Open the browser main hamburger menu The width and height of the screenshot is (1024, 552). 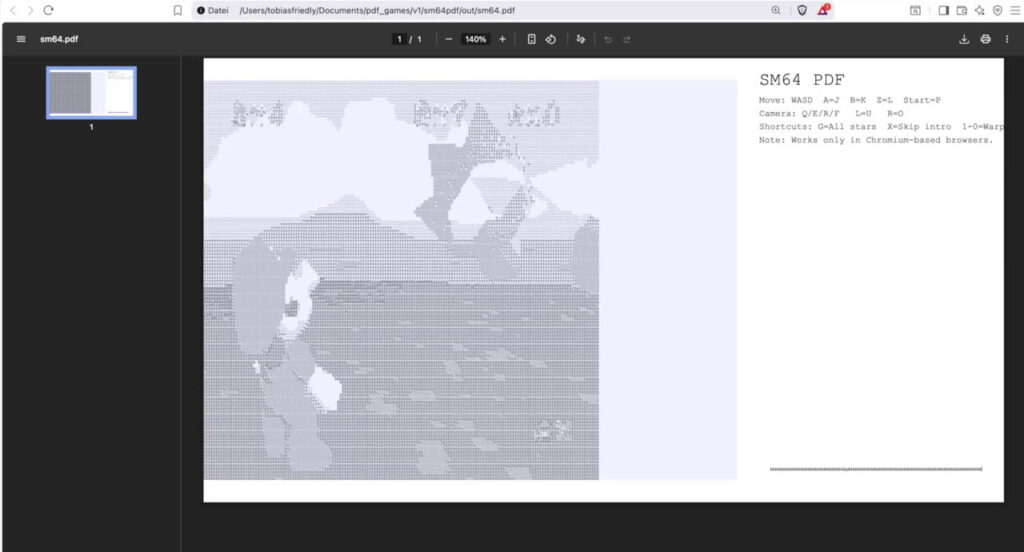pos(1013,10)
